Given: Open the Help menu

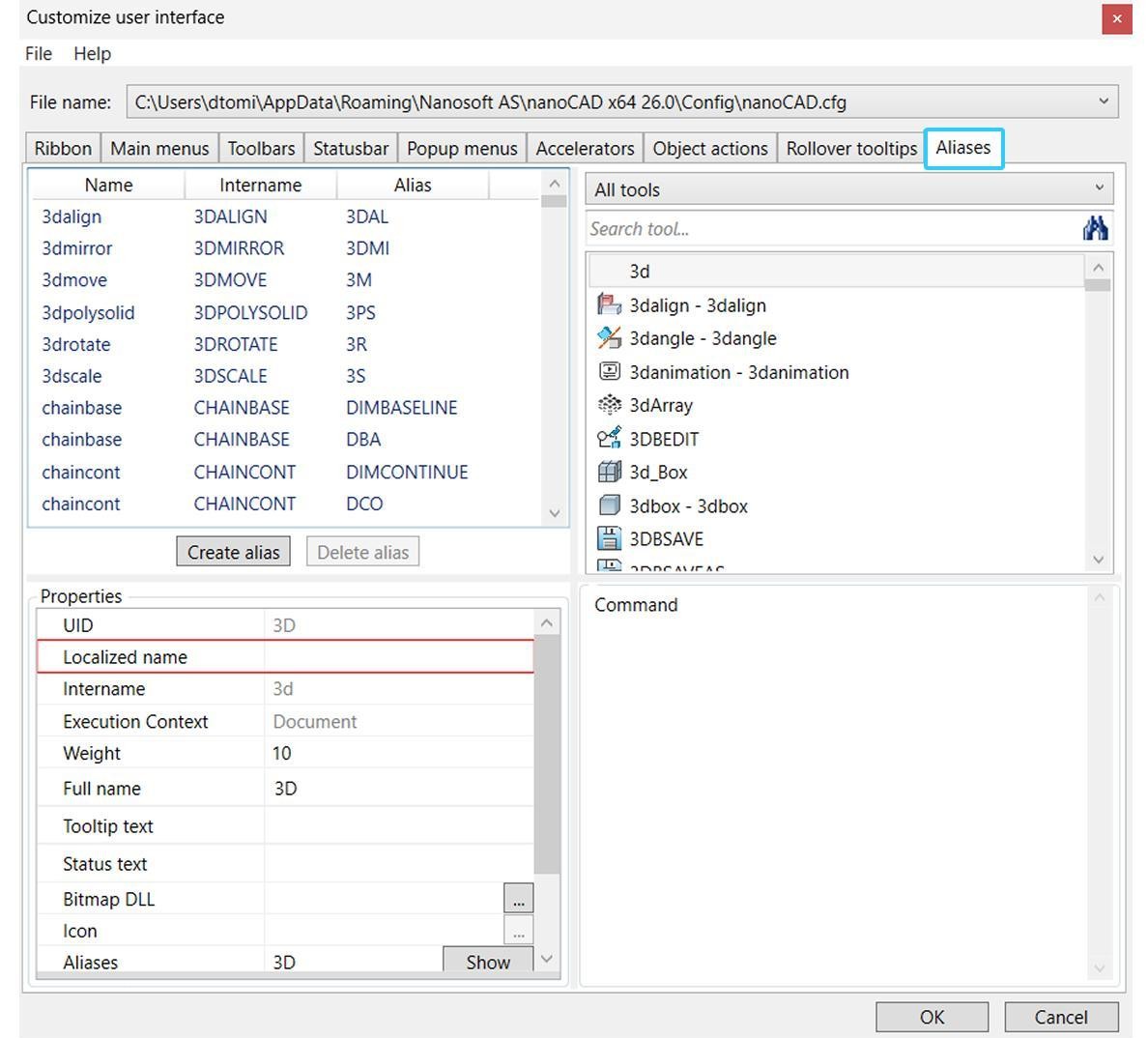Looking at the screenshot, I should 92,53.
